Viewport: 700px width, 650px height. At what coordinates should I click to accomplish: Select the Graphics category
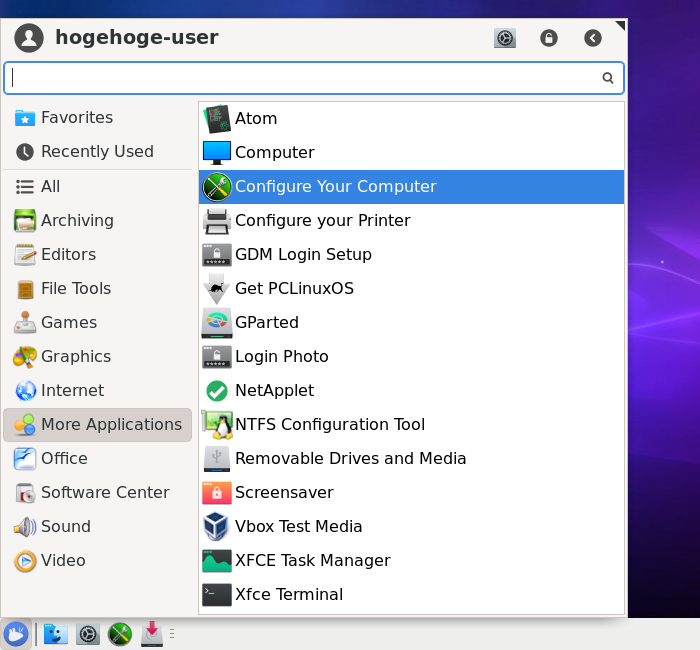click(97, 357)
